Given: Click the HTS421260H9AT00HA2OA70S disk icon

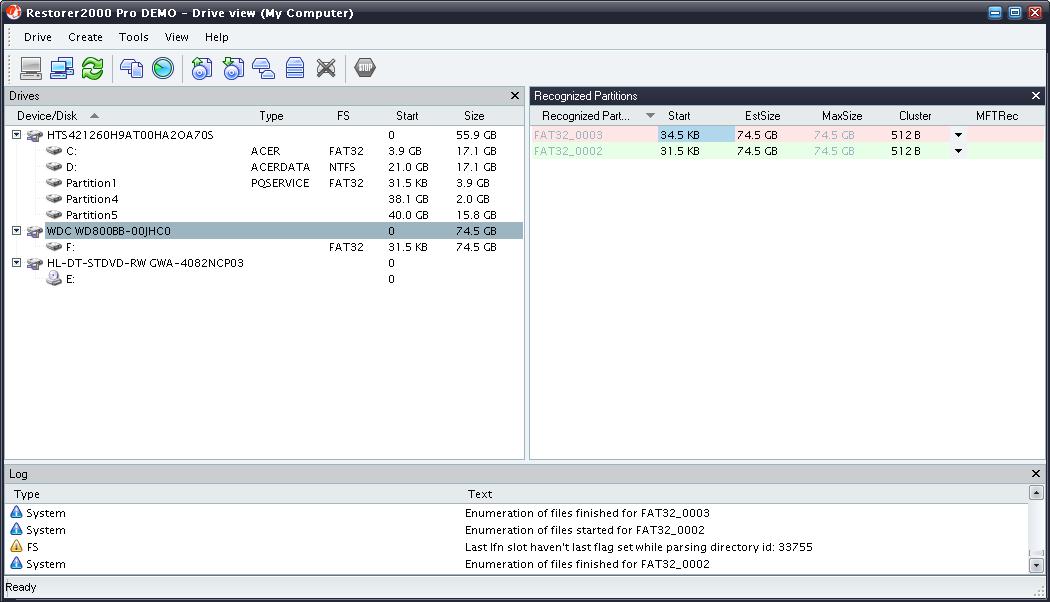Looking at the screenshot, I should (35, 135).
